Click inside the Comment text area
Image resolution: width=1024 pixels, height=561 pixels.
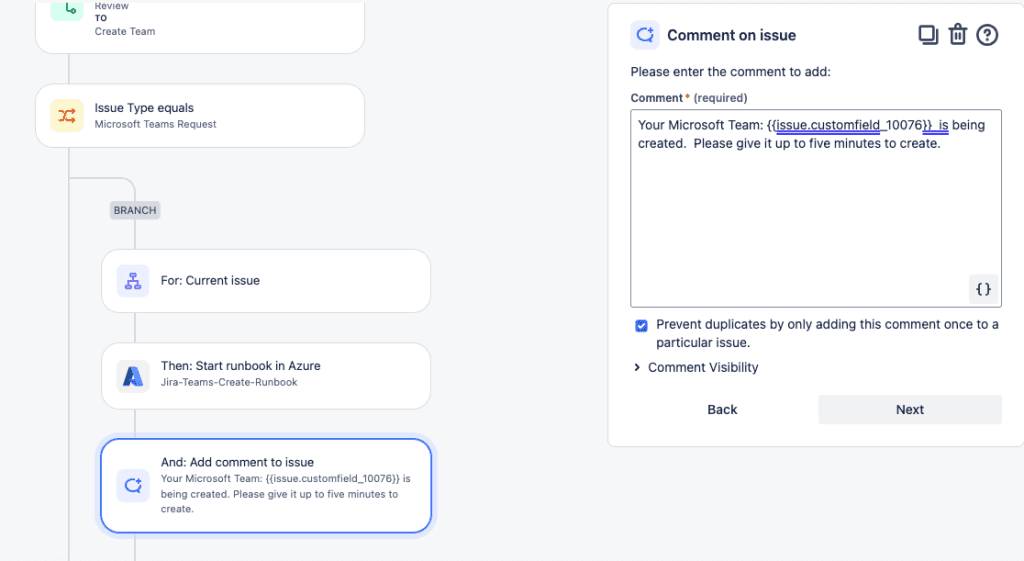[815, 220]
